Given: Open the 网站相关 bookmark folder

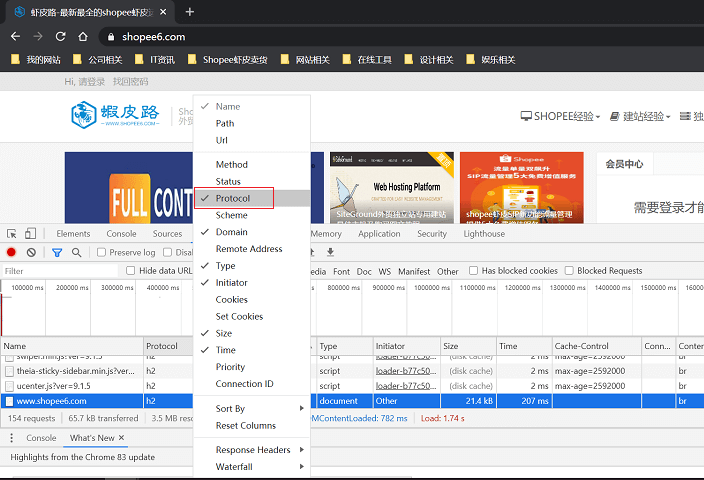Looking at the screenshot, I should 305,60.
